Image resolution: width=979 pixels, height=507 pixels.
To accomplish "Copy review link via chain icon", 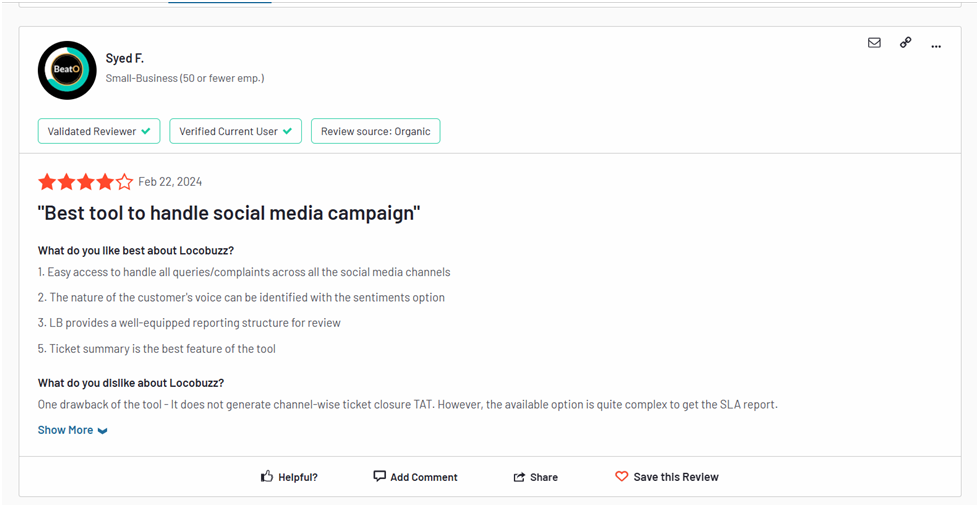I will tap(905, 42).
